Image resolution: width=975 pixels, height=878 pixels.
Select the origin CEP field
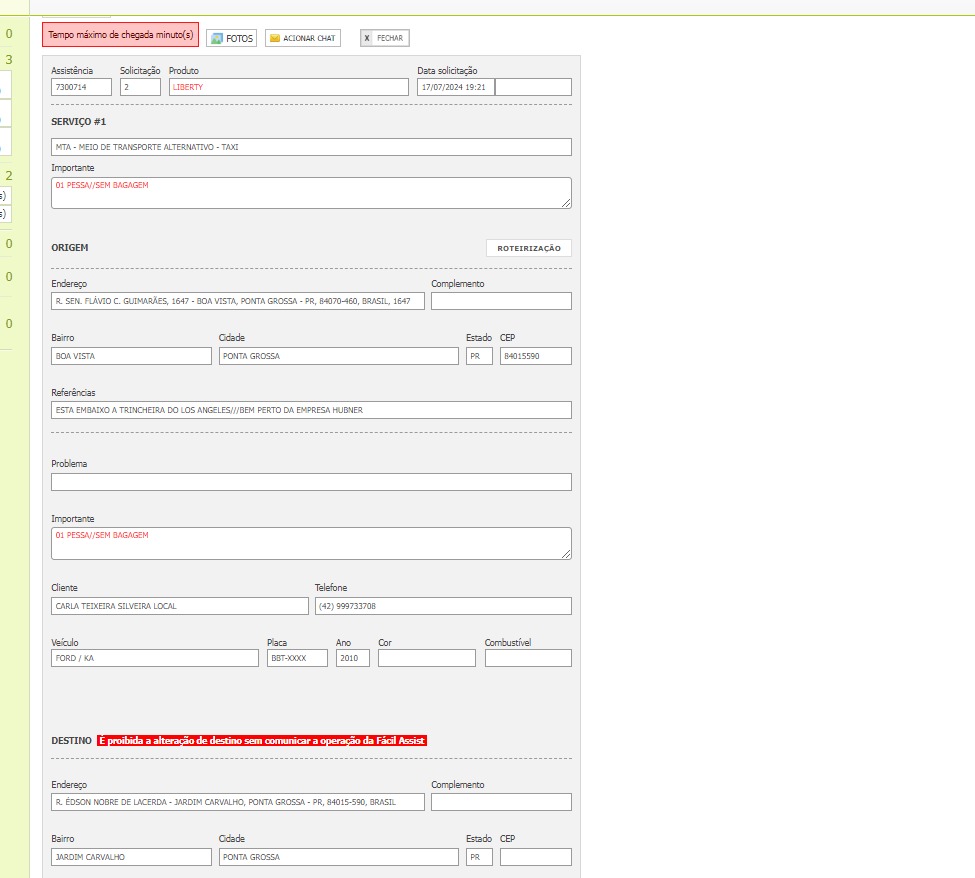(x=535, y=356)
